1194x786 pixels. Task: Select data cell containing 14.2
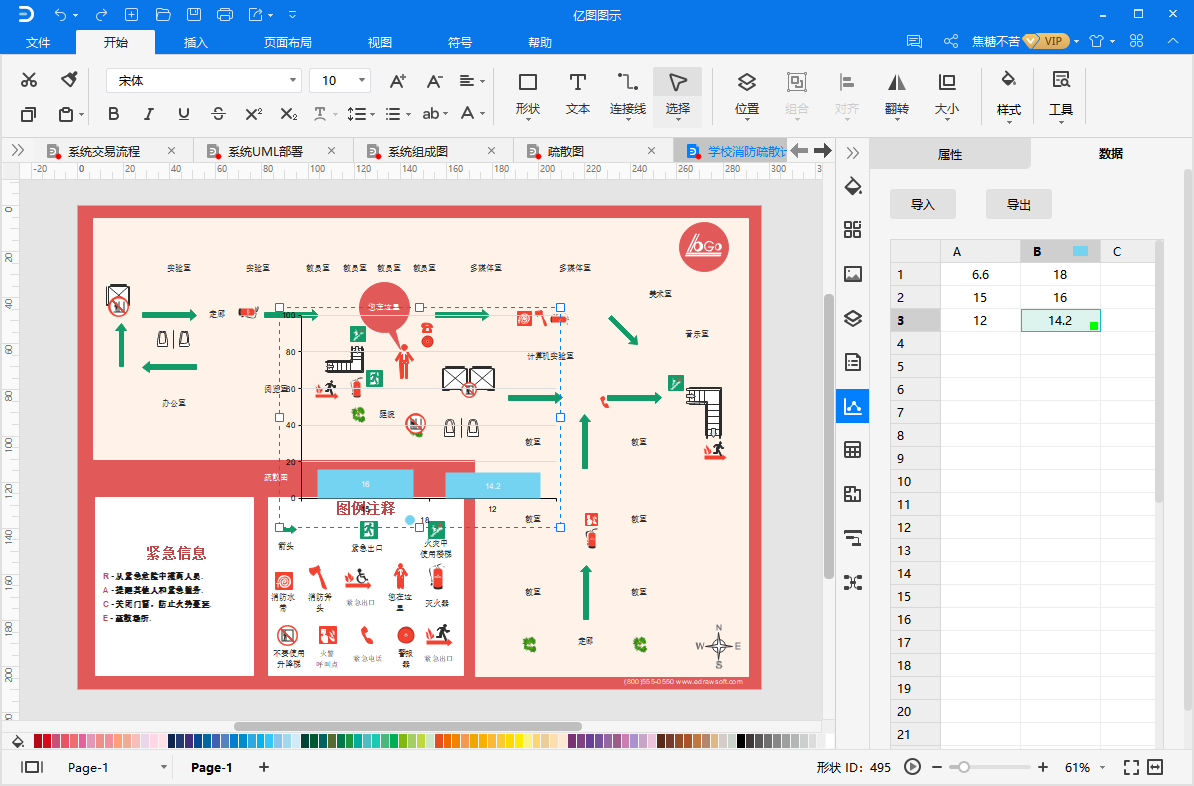(x=1060, y=321)
